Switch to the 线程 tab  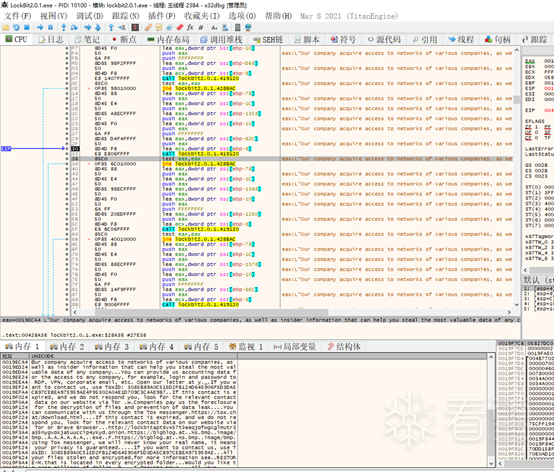pyautogui.click(x=461, y=40)
